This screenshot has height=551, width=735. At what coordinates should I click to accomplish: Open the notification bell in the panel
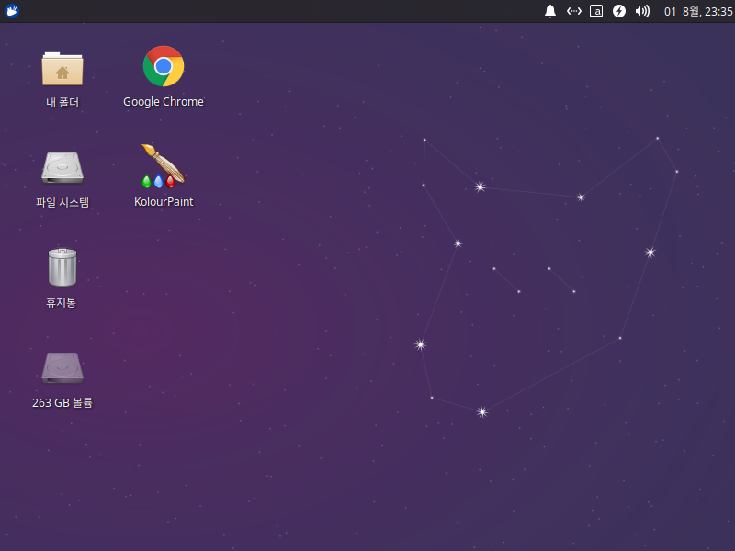tap(550, 11)
